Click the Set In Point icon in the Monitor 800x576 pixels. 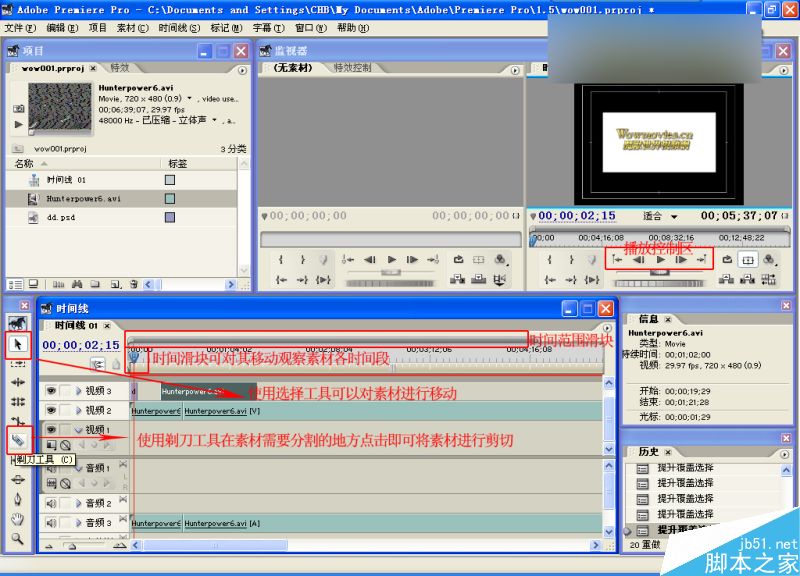coord(547,259)
